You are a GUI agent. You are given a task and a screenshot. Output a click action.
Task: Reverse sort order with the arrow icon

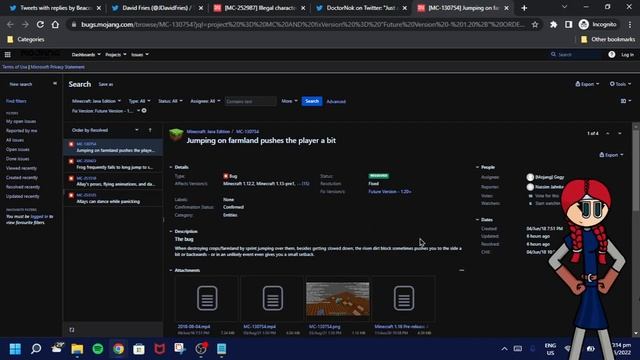click(150, 130)
